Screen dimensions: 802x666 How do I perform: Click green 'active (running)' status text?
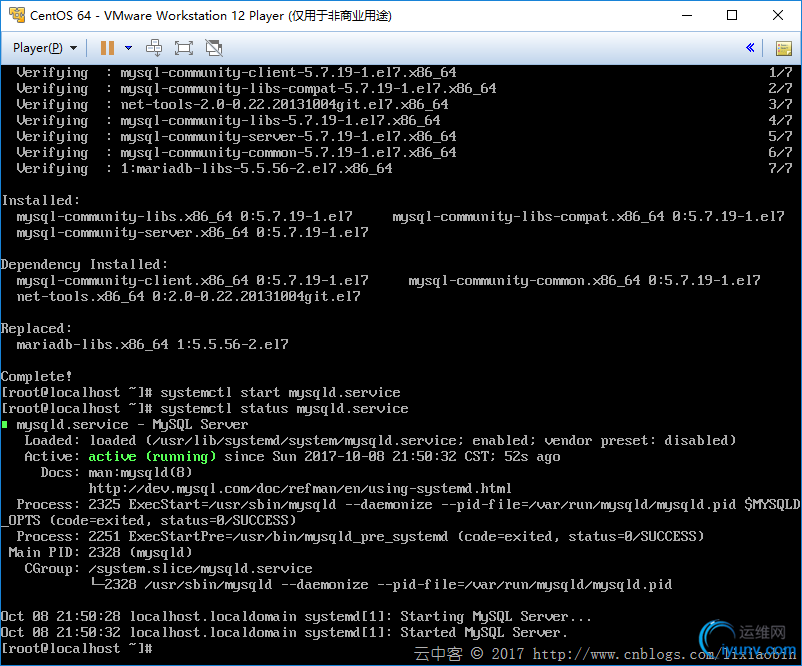[152, 457]
